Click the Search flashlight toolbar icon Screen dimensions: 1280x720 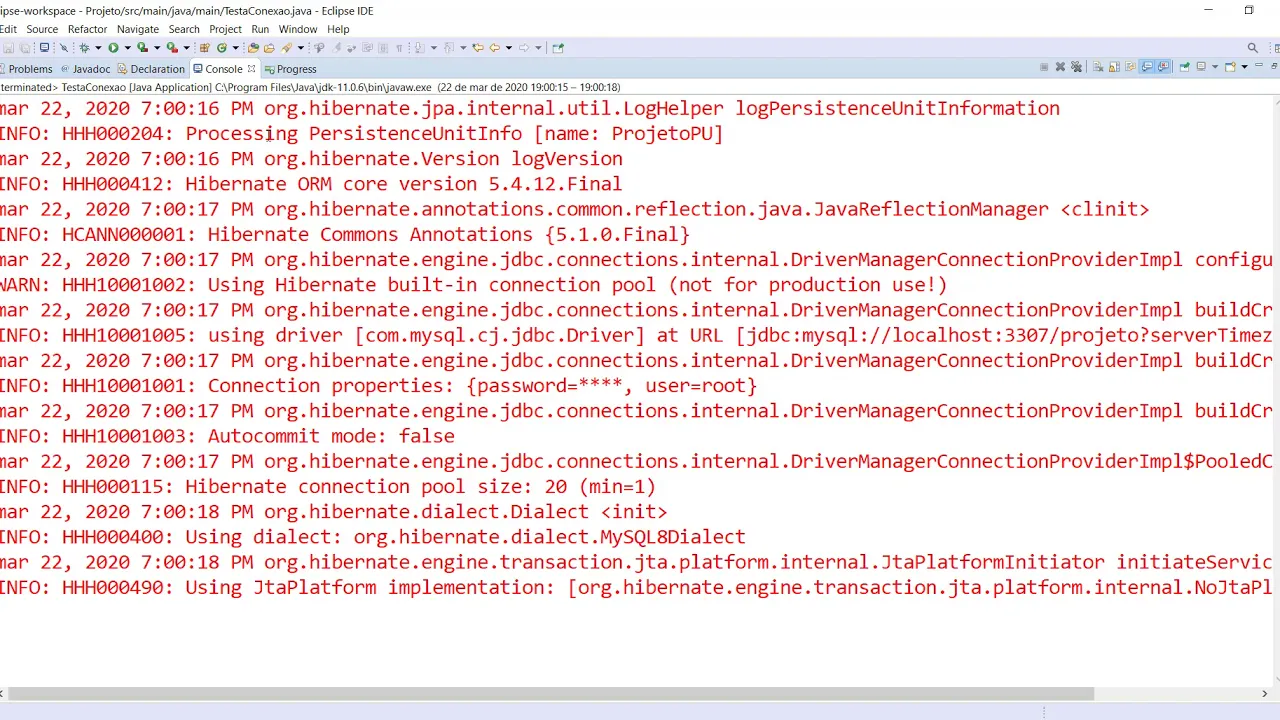[286, 47]
